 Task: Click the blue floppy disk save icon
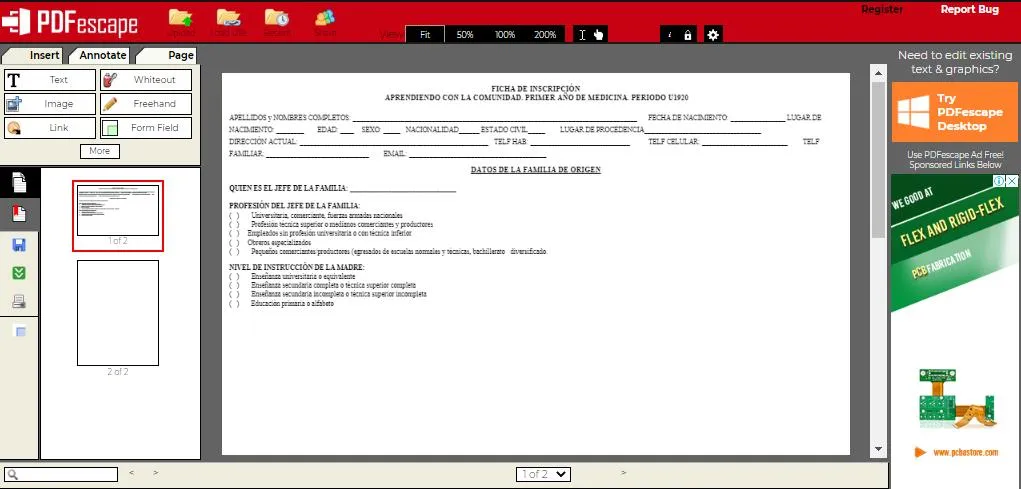(x=20, y=245)
